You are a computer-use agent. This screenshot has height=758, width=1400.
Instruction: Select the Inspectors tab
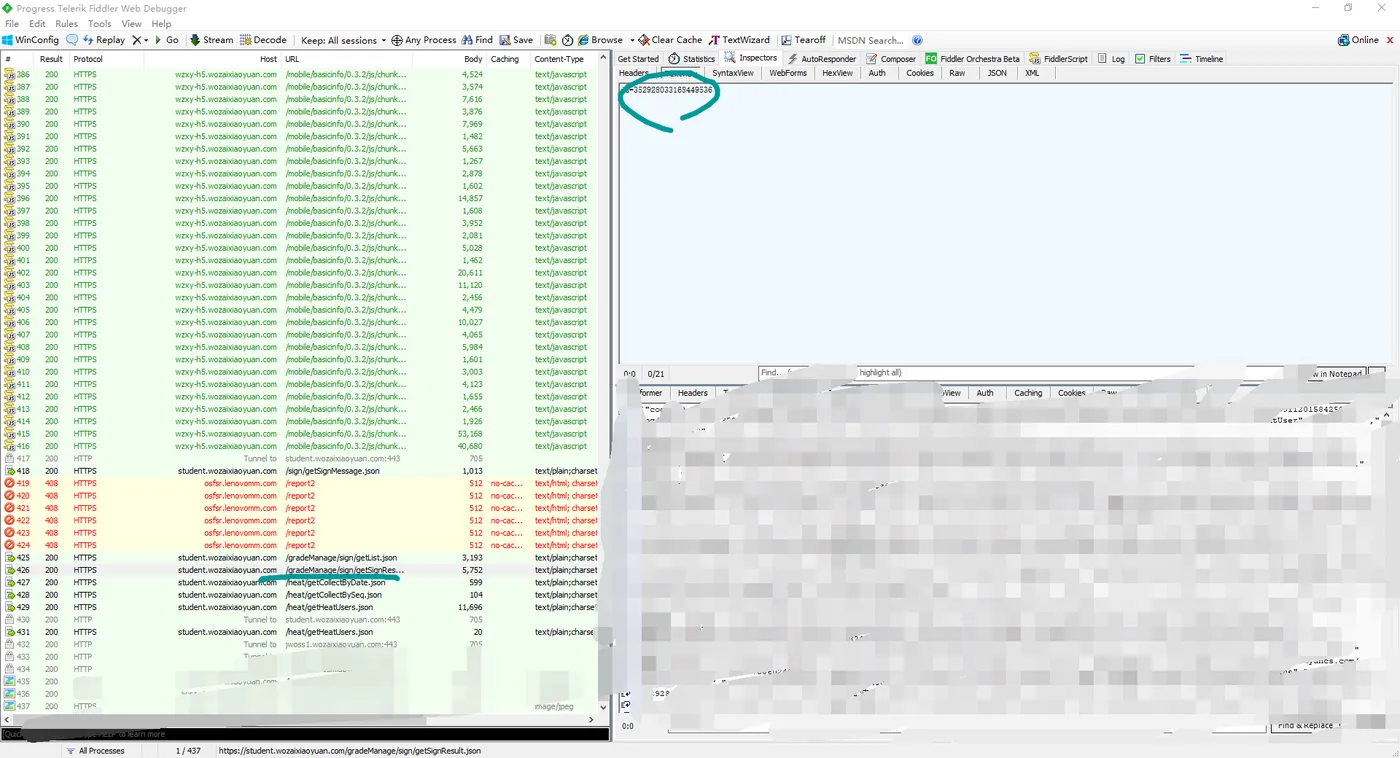[x=751, y=58]
